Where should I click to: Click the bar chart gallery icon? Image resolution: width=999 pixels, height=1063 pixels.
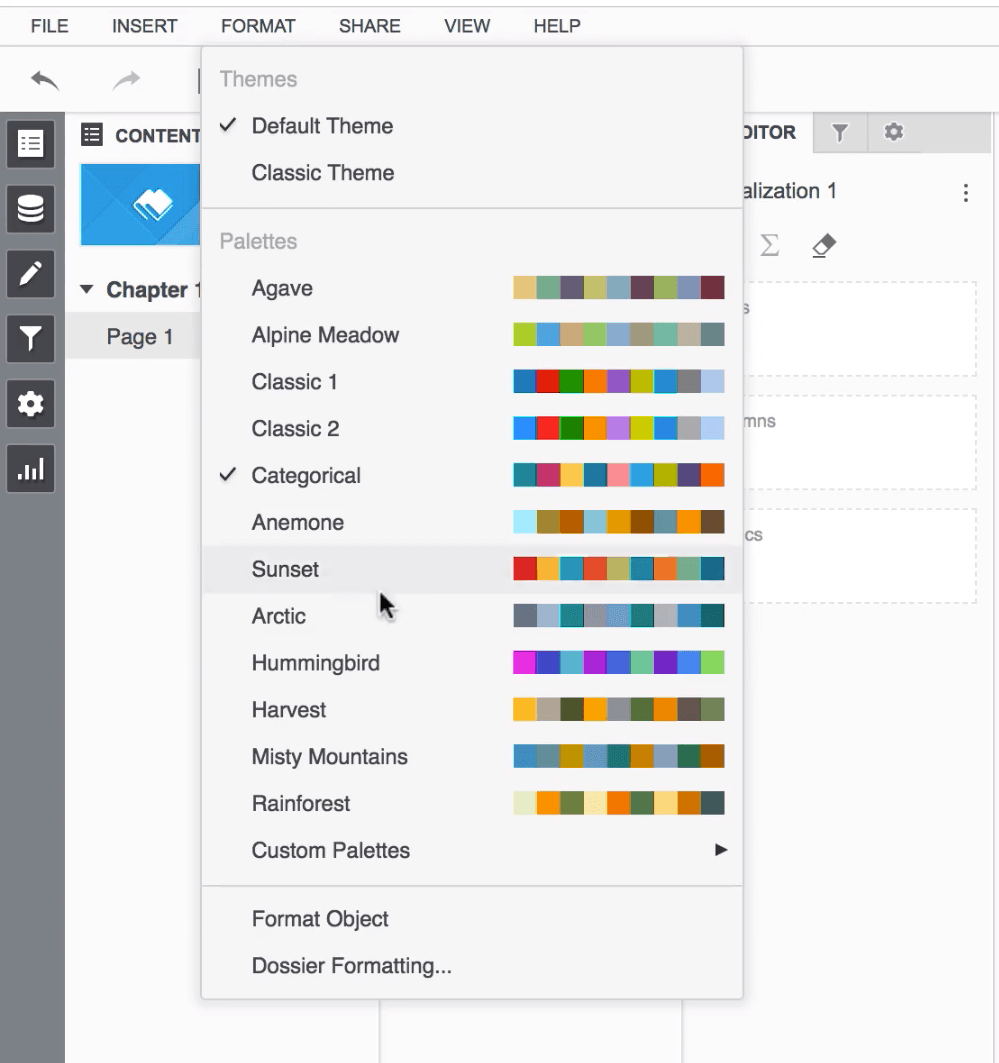click(x=31, y=469)
